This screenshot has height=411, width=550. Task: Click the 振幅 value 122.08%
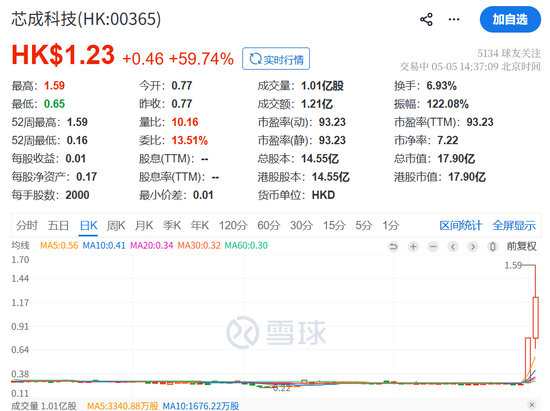pos(448,104)
